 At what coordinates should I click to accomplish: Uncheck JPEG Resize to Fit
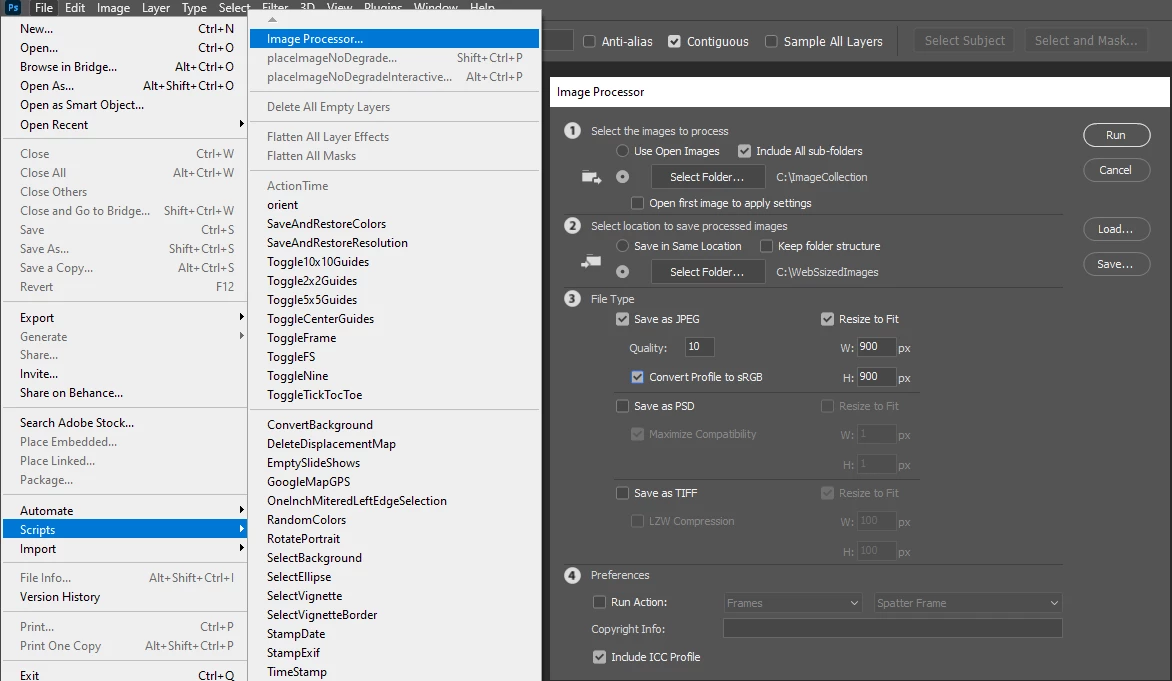(x=827, y=319)
